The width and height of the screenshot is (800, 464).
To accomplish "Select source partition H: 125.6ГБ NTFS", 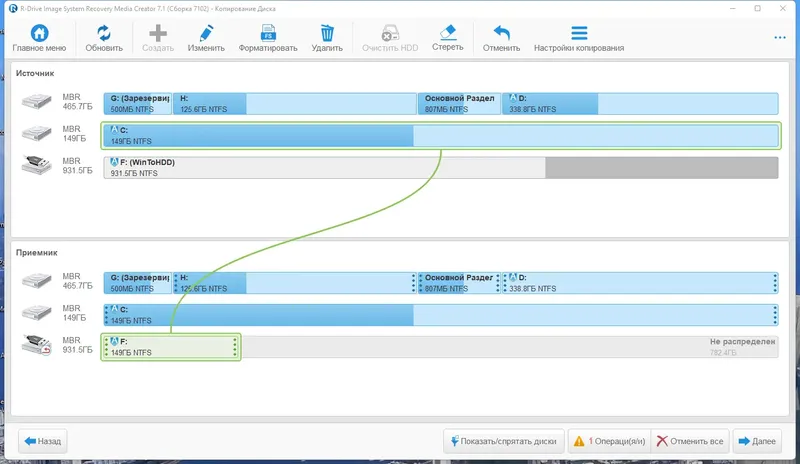I will click(x=294, y=103).
